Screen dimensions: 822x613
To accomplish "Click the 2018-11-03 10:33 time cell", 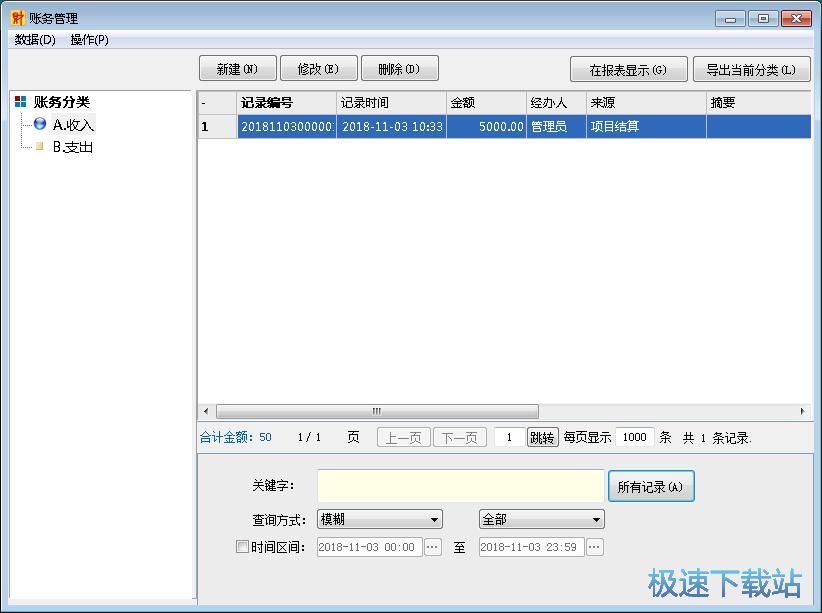I will point(392,126).
